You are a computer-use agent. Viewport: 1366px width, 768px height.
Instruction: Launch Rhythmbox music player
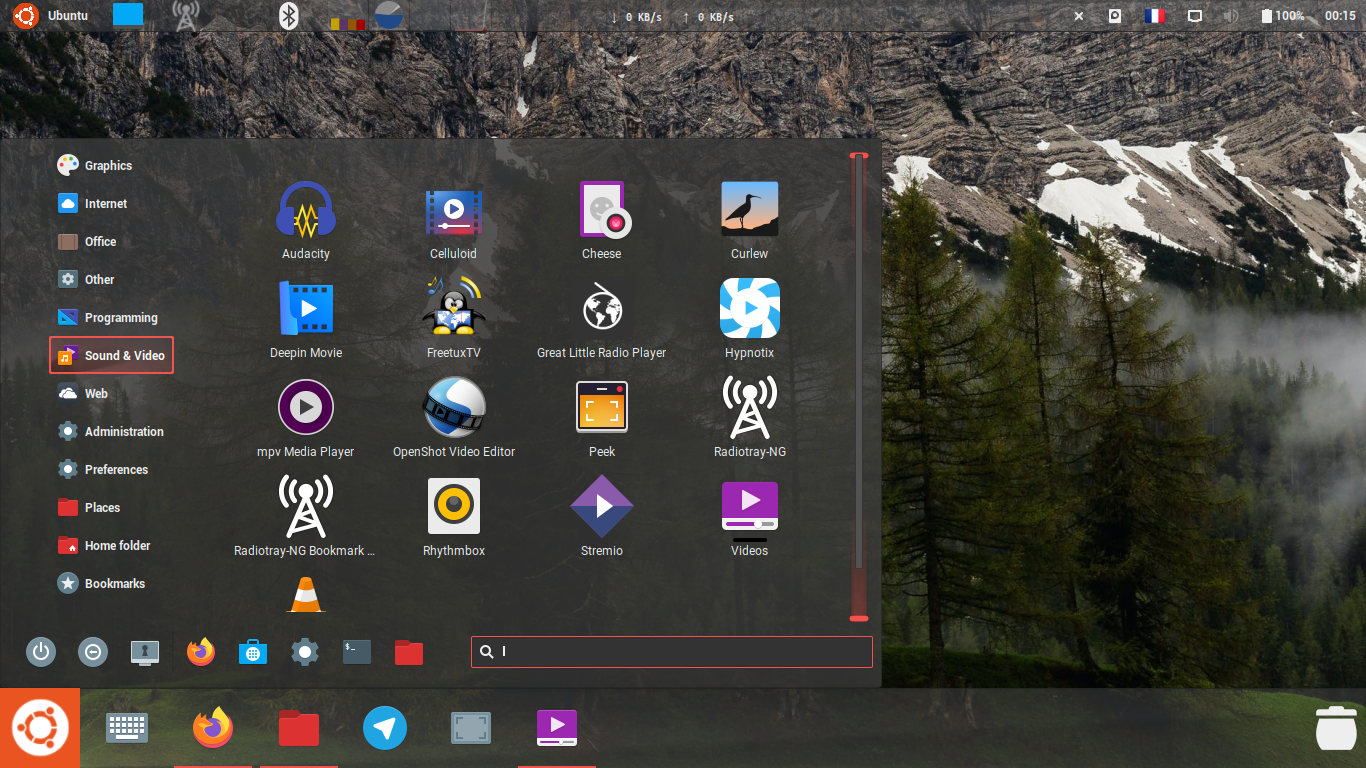point(454,518)
